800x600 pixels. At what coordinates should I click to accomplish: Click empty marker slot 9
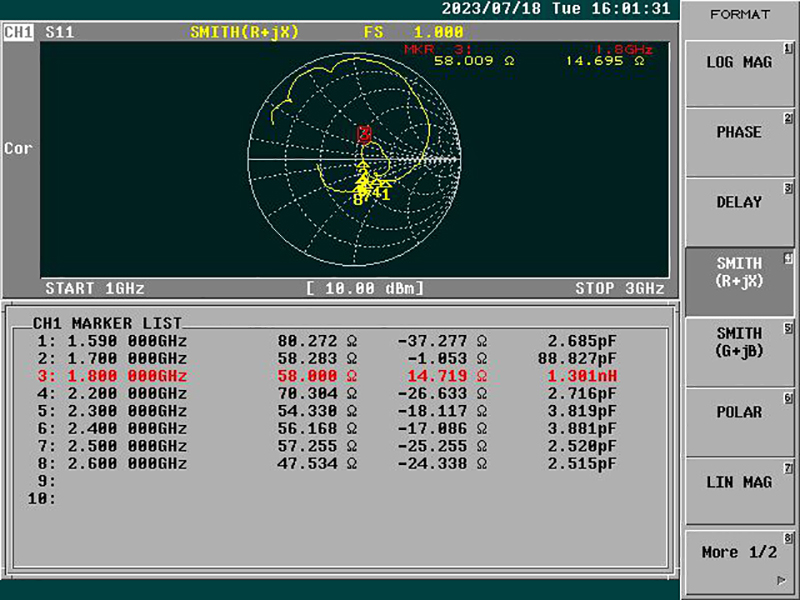tap(47, 481)
